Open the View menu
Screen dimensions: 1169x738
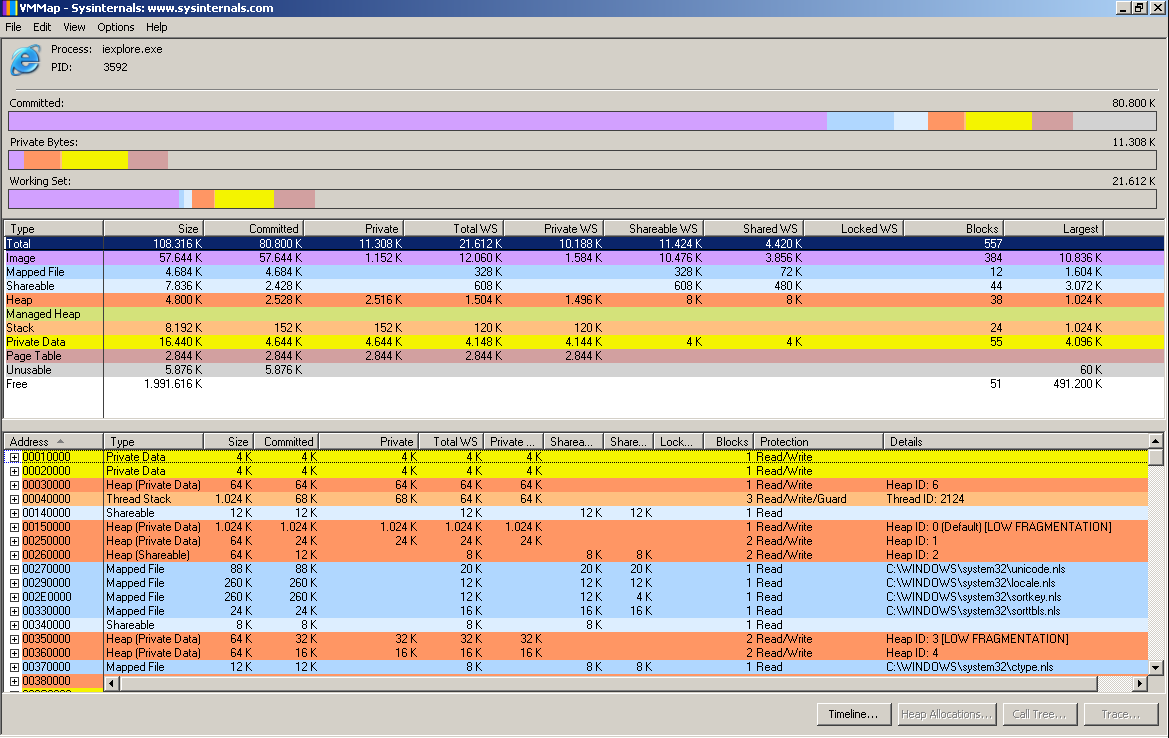point(74,27)
